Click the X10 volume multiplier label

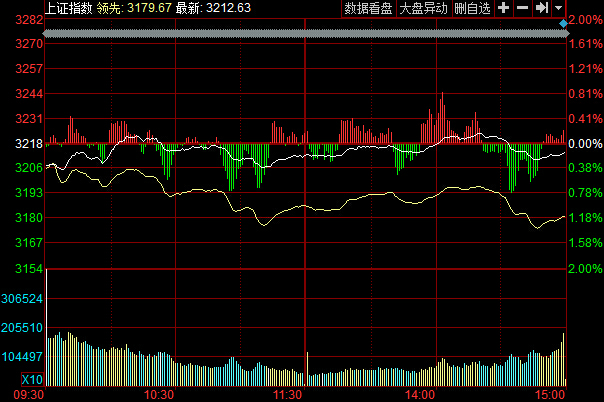[x=32, y=381]
